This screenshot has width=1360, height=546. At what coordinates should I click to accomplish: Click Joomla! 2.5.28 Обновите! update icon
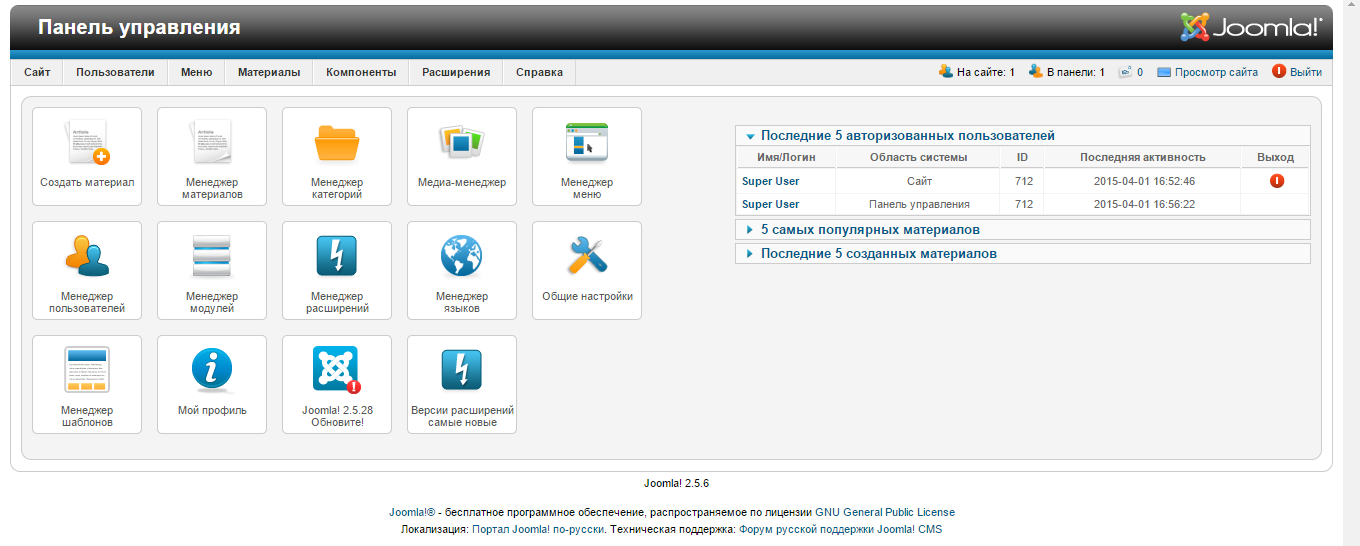point(337,385)
